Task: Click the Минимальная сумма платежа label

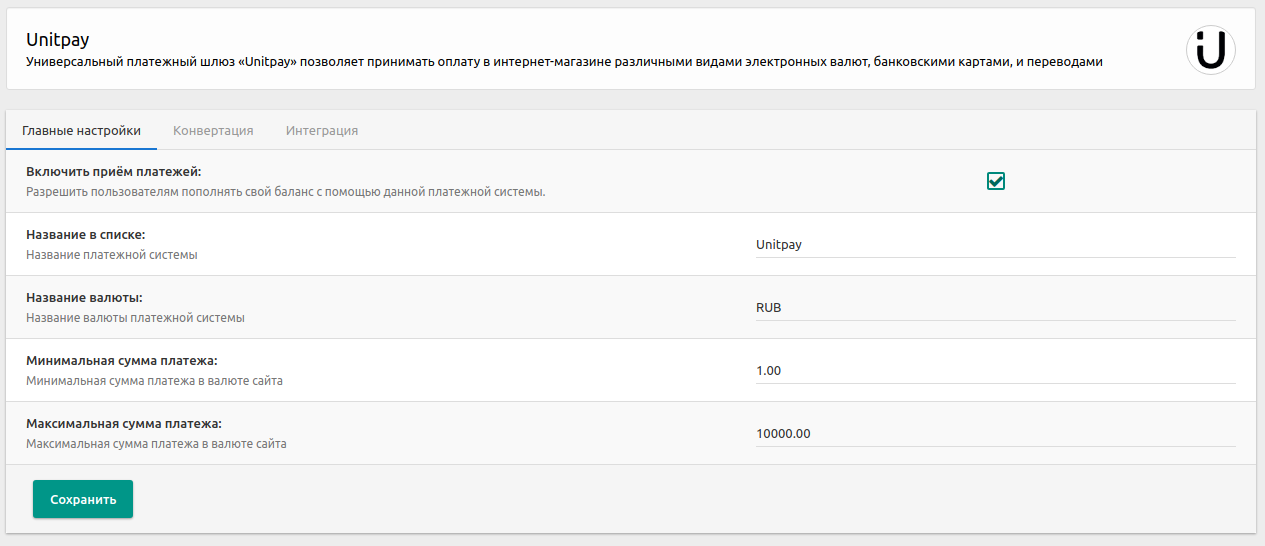Action: 121,360
